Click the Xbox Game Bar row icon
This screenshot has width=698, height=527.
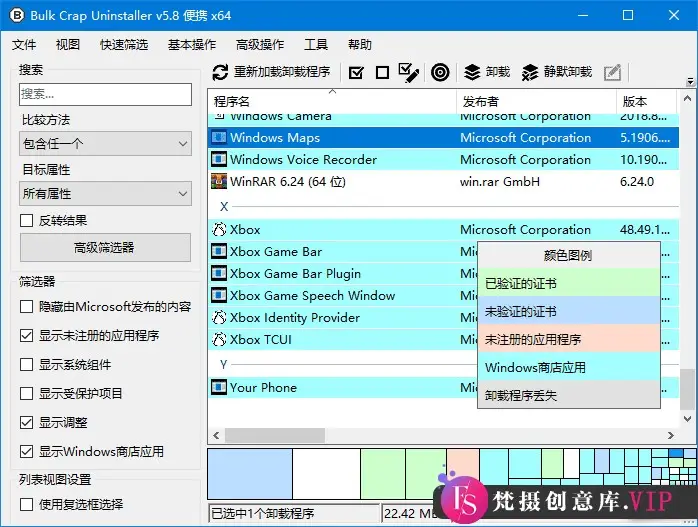(219, 251)
